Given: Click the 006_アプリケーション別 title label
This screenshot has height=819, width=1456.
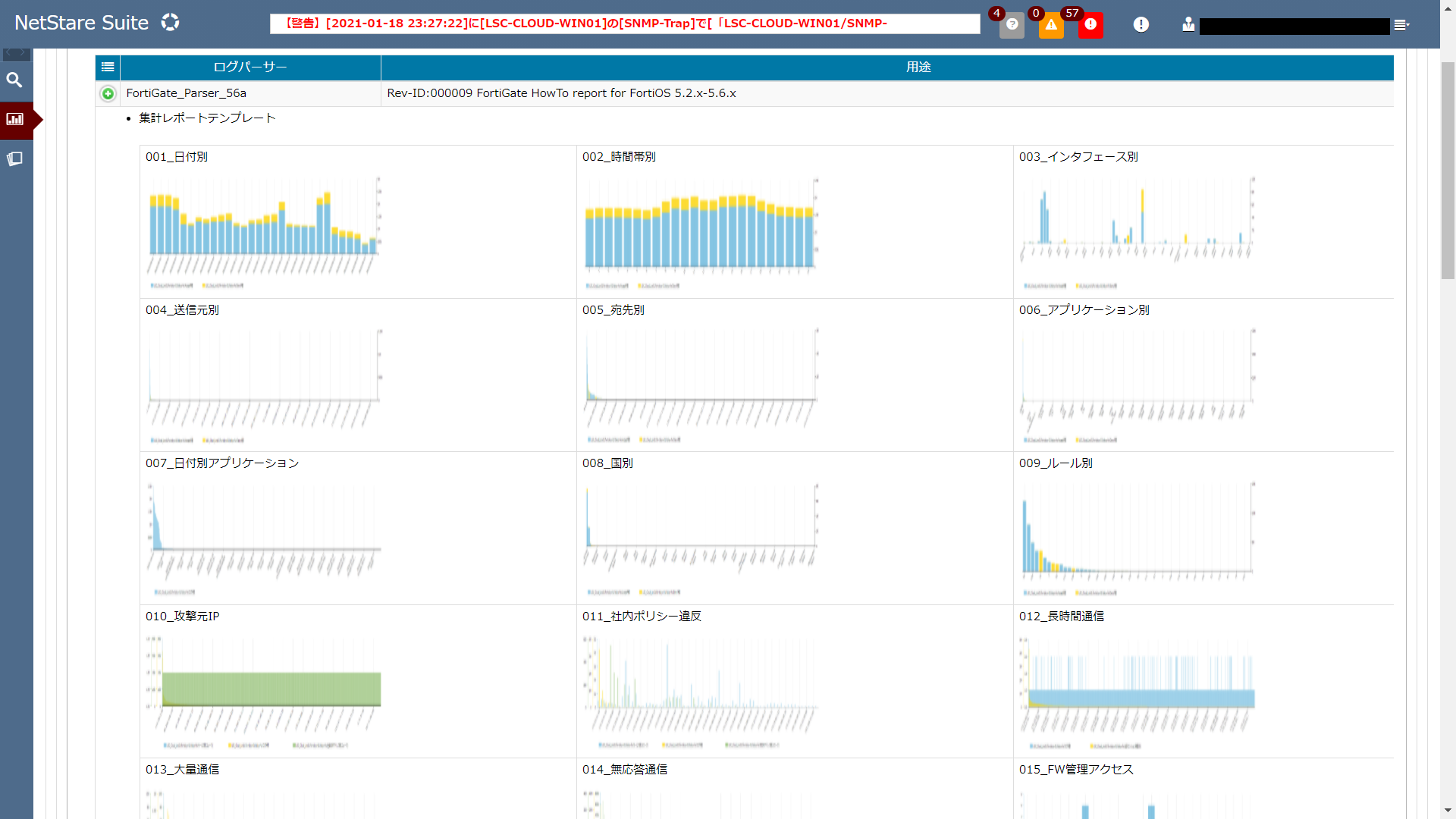Looking at the screenshot, I should pyautogui.click(x=1084, y=310).
